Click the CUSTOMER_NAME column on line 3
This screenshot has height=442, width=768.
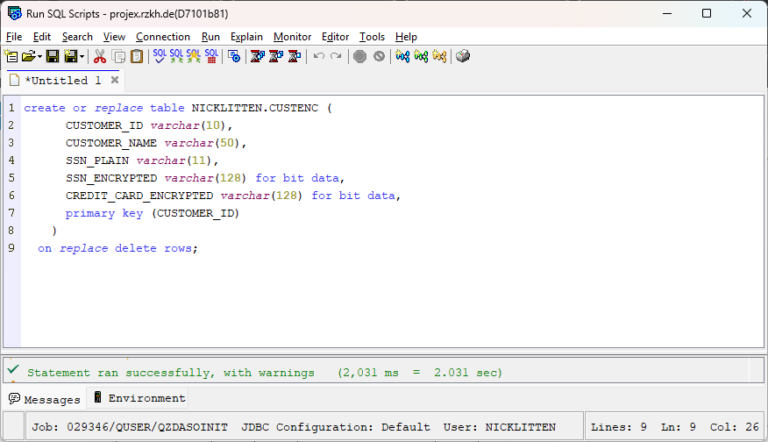(111, 143)
